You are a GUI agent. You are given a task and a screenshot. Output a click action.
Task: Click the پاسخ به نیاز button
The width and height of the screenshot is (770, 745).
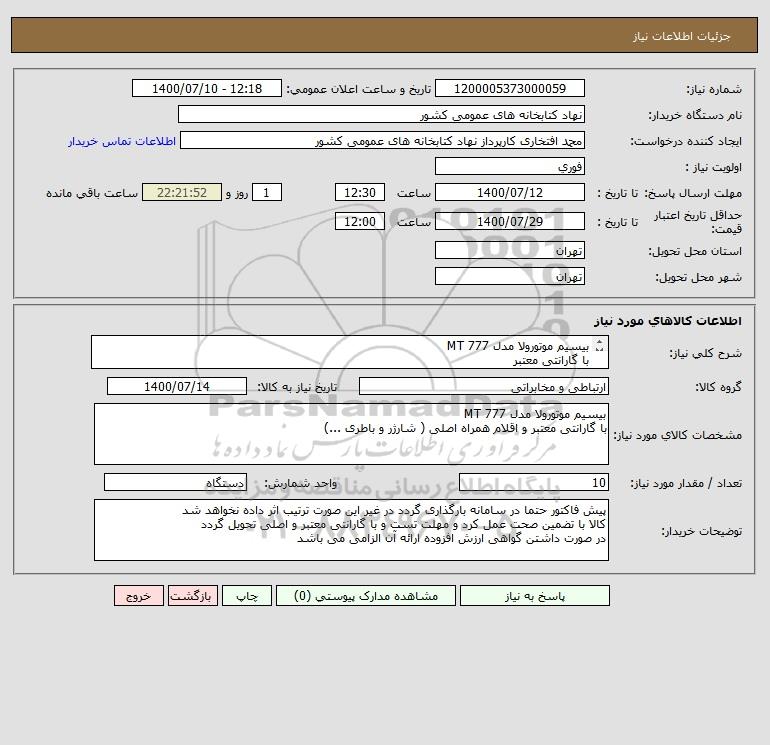coord(534,596)
